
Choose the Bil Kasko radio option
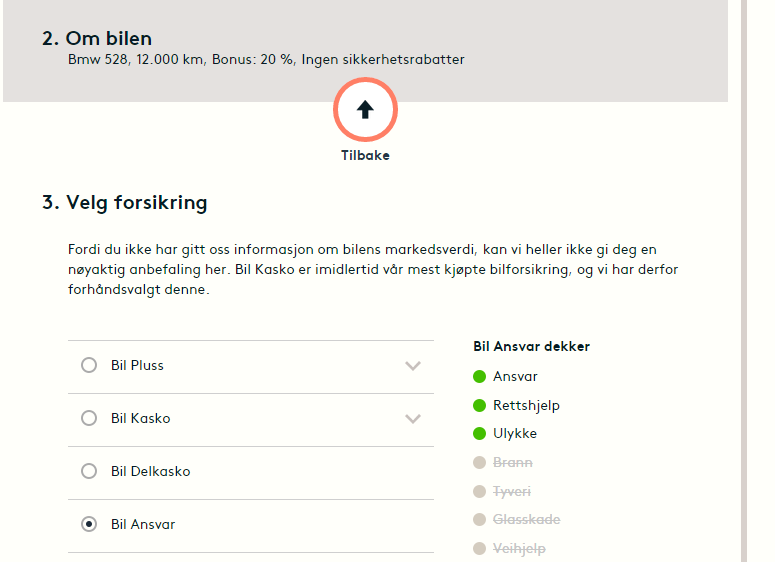[89, 419]
